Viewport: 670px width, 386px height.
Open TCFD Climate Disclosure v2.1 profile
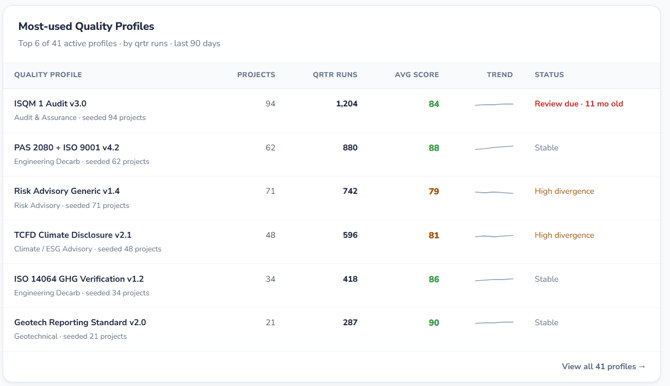73,235
